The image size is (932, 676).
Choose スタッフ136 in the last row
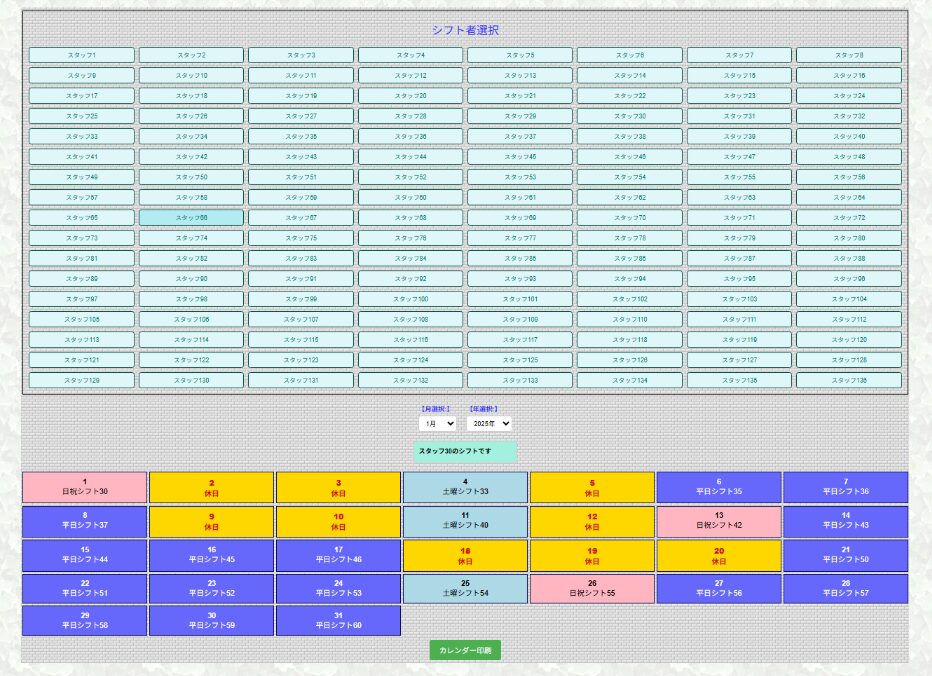[848, 381]
